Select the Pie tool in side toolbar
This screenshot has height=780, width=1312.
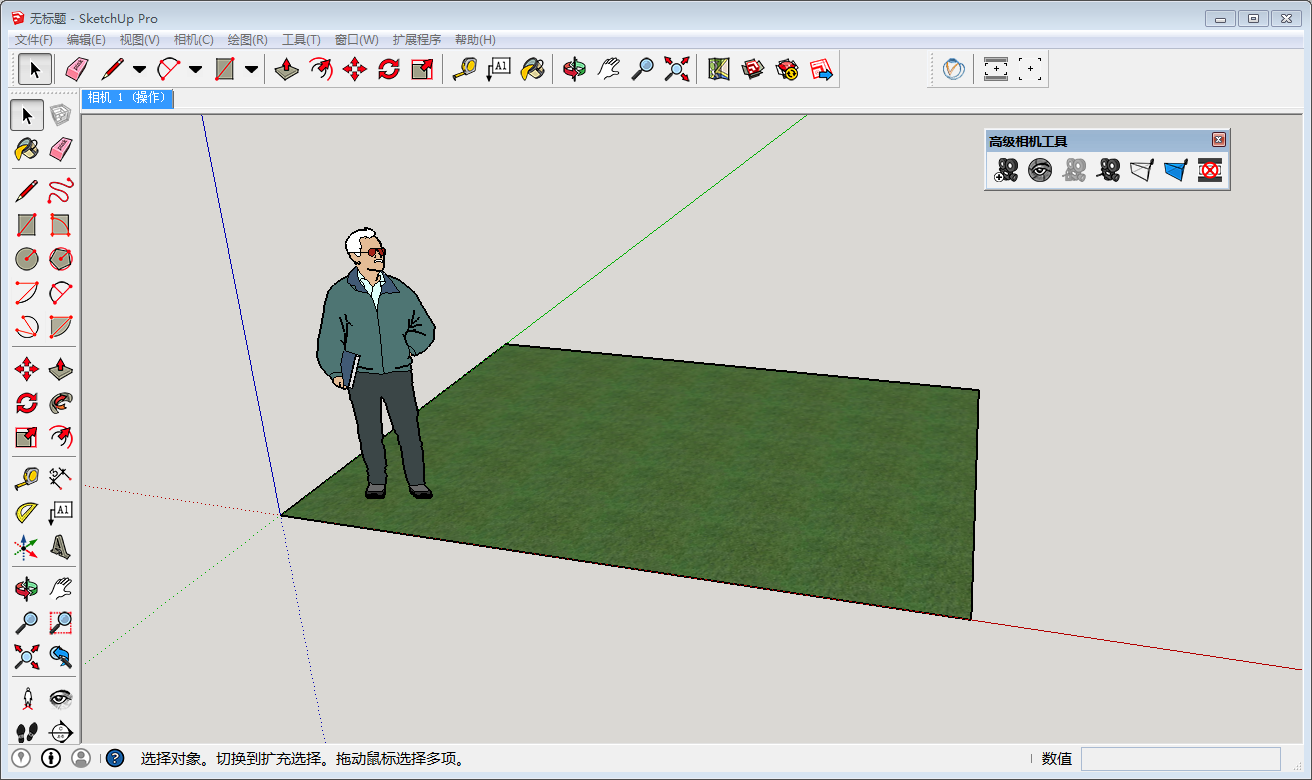pos(61,327)
